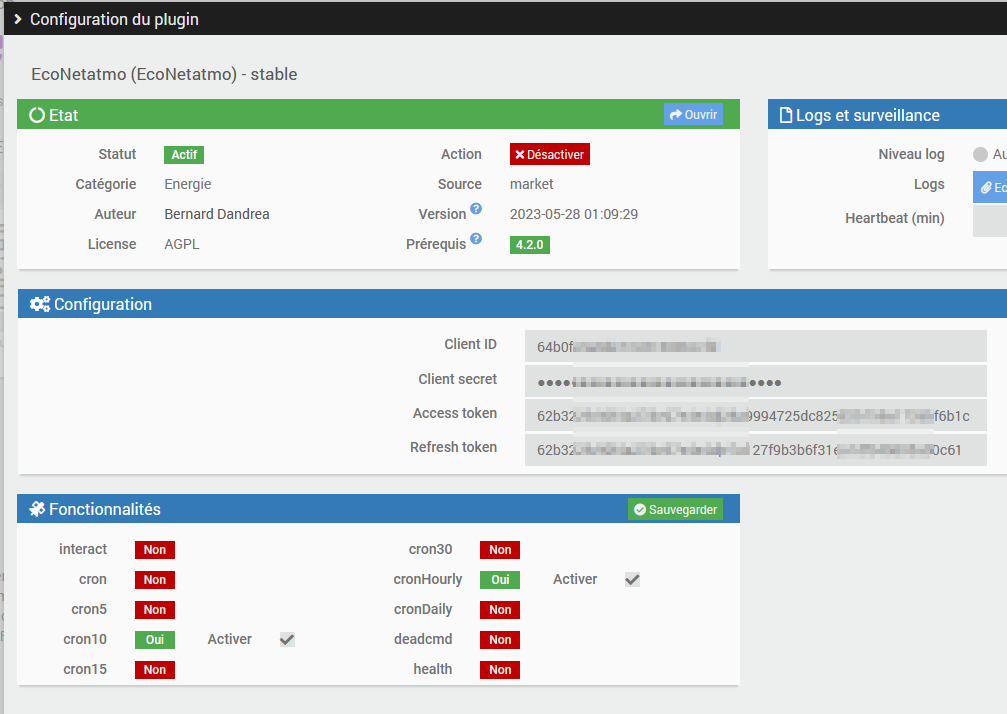Click the cron Non badge
This screenshot has width=1007, height=714.
[155, 580]
